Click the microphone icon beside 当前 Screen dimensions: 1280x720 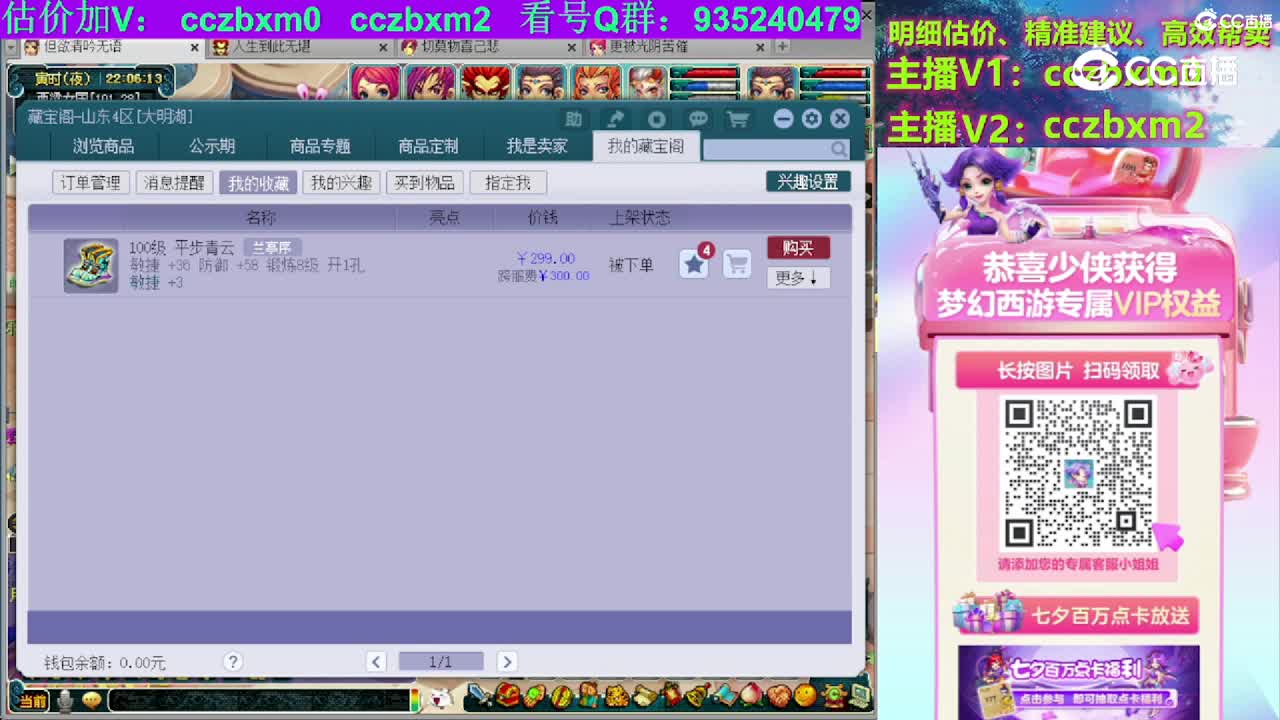pyautogui.click(x=65, y=700)
